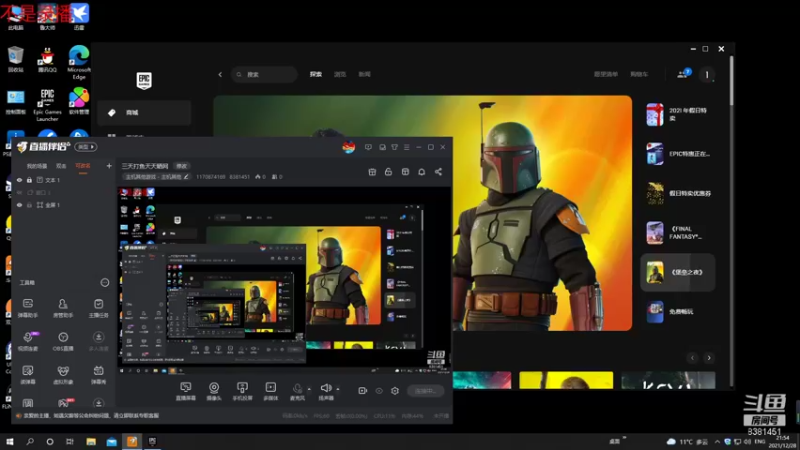Click the Epic Games logo in launcher
Viewport: 800px width, 450px height.
click(x=144, y=81)
